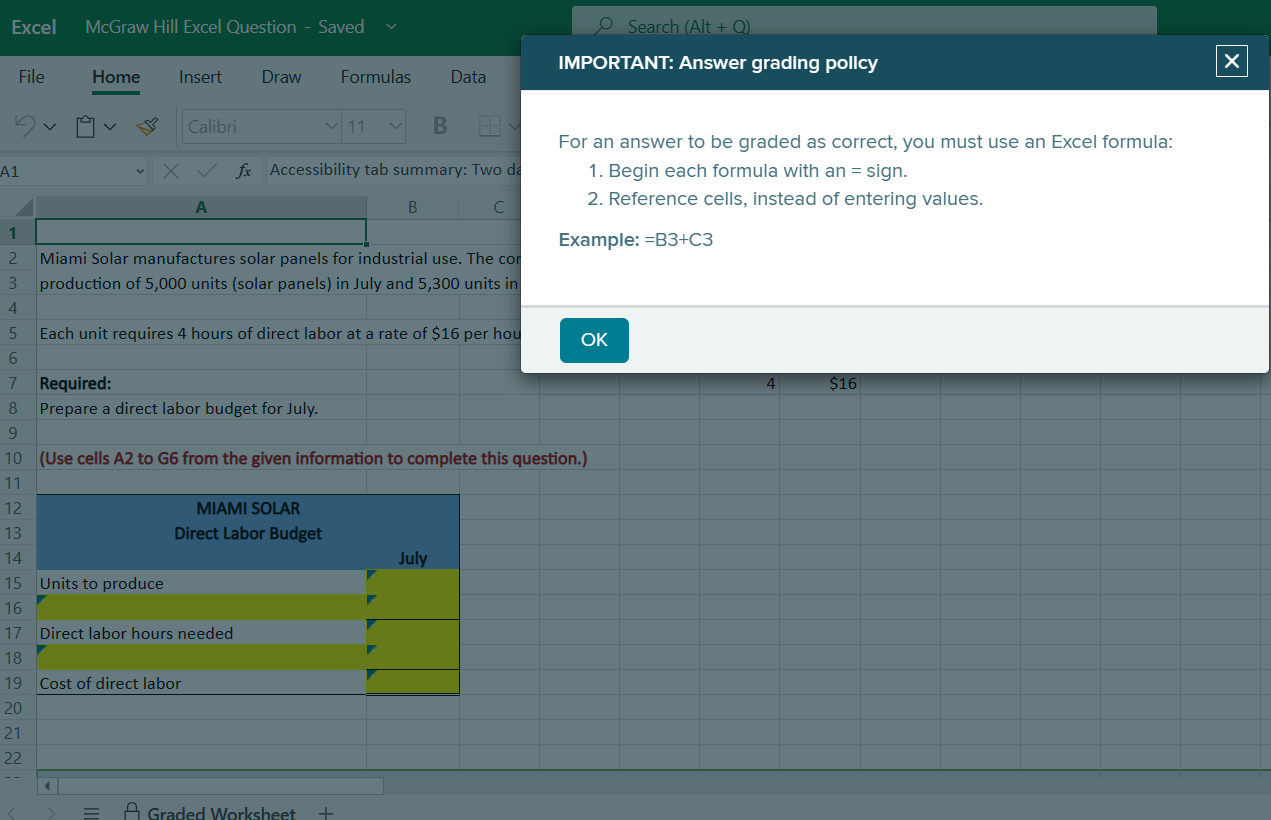This screenshot has width=1271, height=820.
Task: Open the Calibri font name dropdown
Action: pos(331,126)
